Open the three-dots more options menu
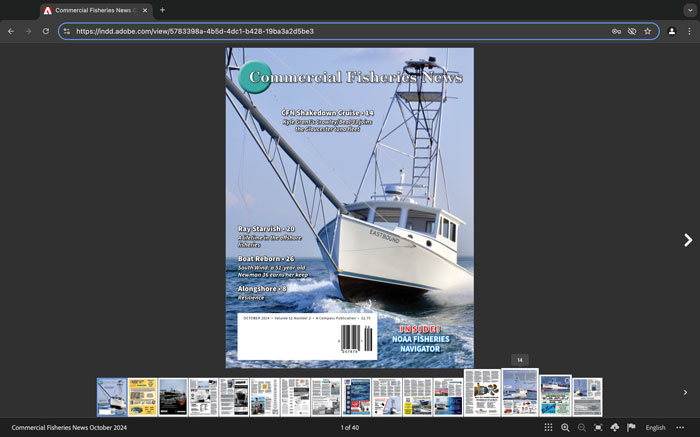Image resolution: width=700 pixels, height=437 pixels. tap(680, 427)
